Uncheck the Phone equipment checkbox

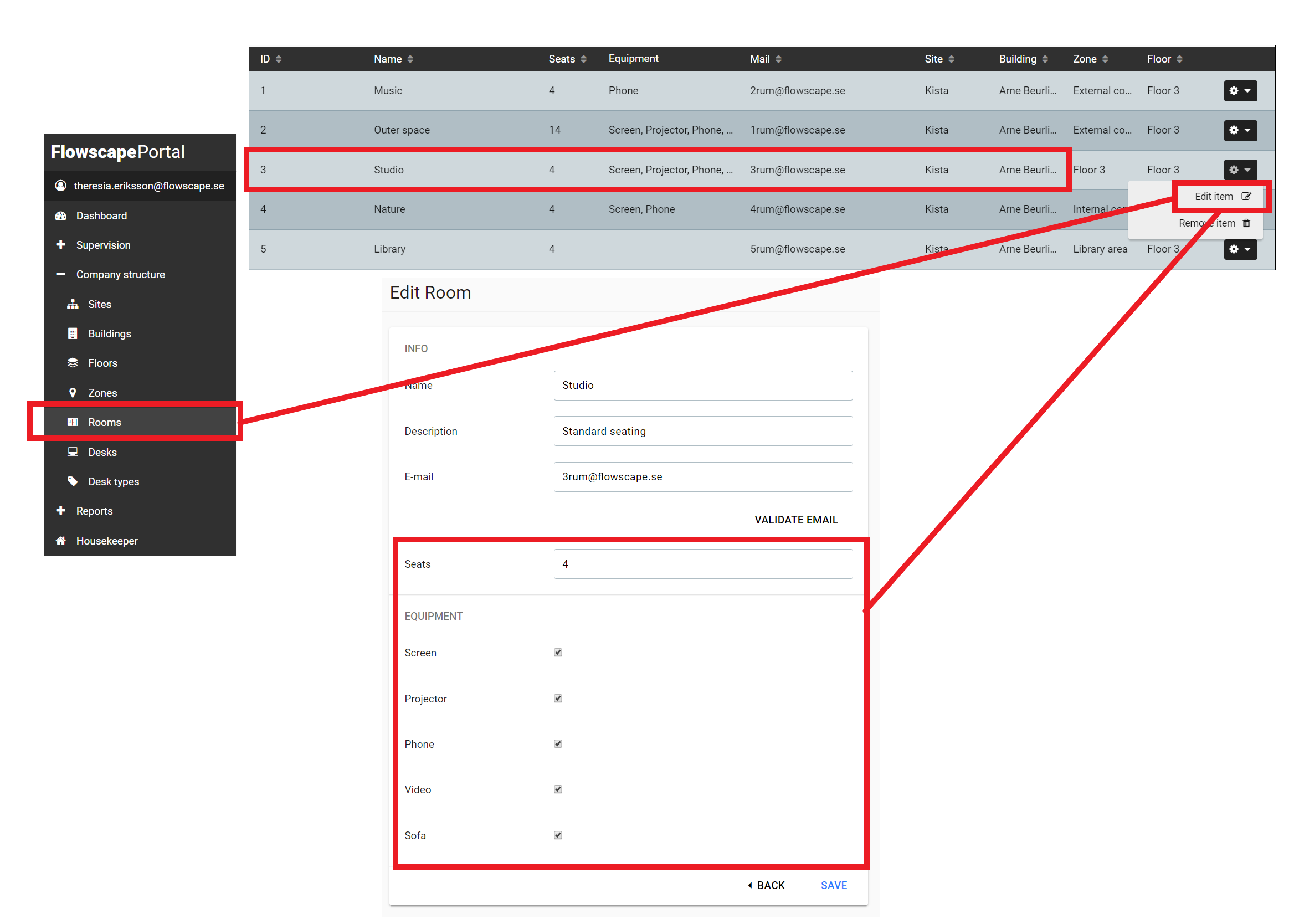tap(558, 744)
